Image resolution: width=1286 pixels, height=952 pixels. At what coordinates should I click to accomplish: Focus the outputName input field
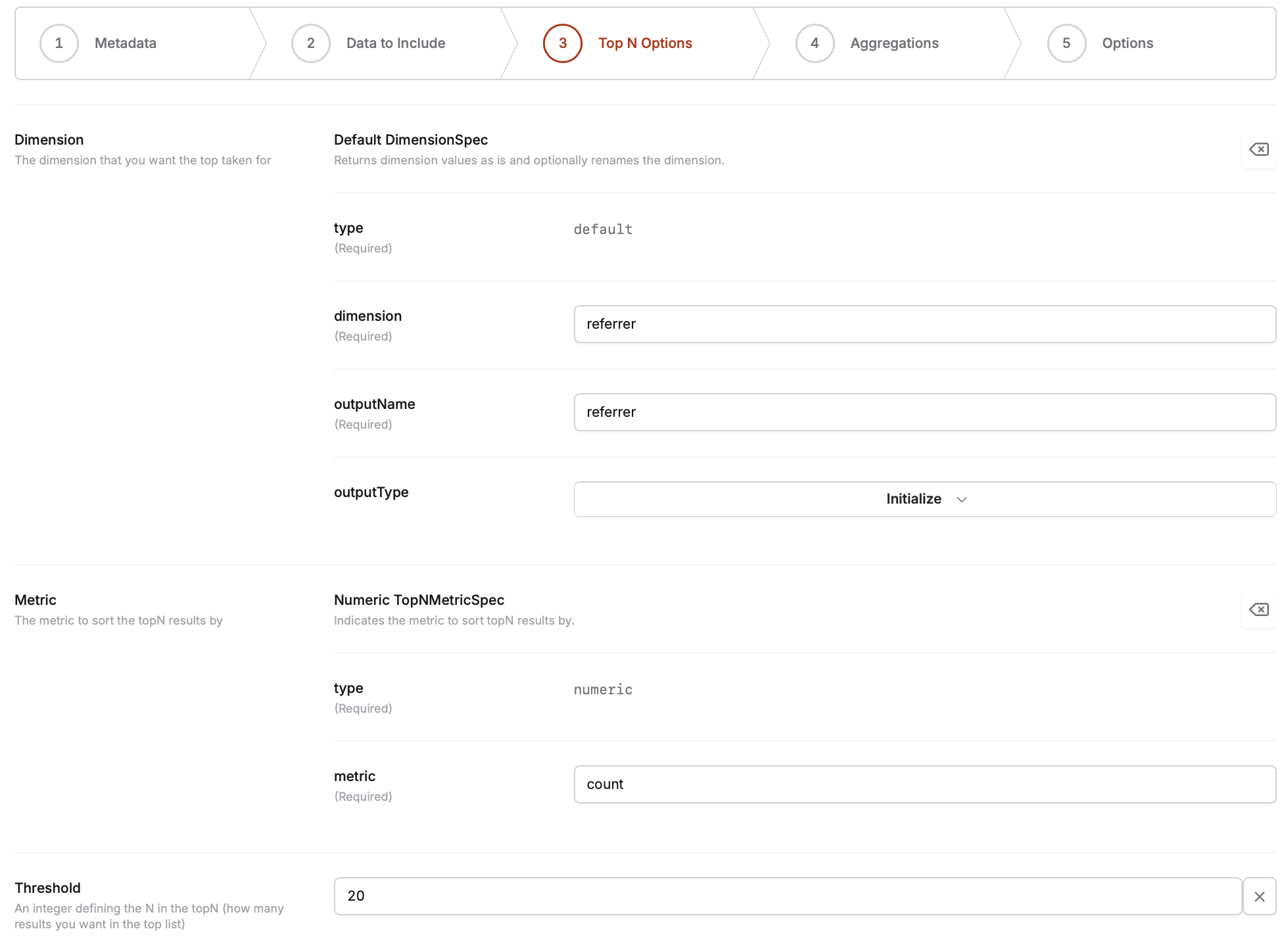(x=924, y=412)
